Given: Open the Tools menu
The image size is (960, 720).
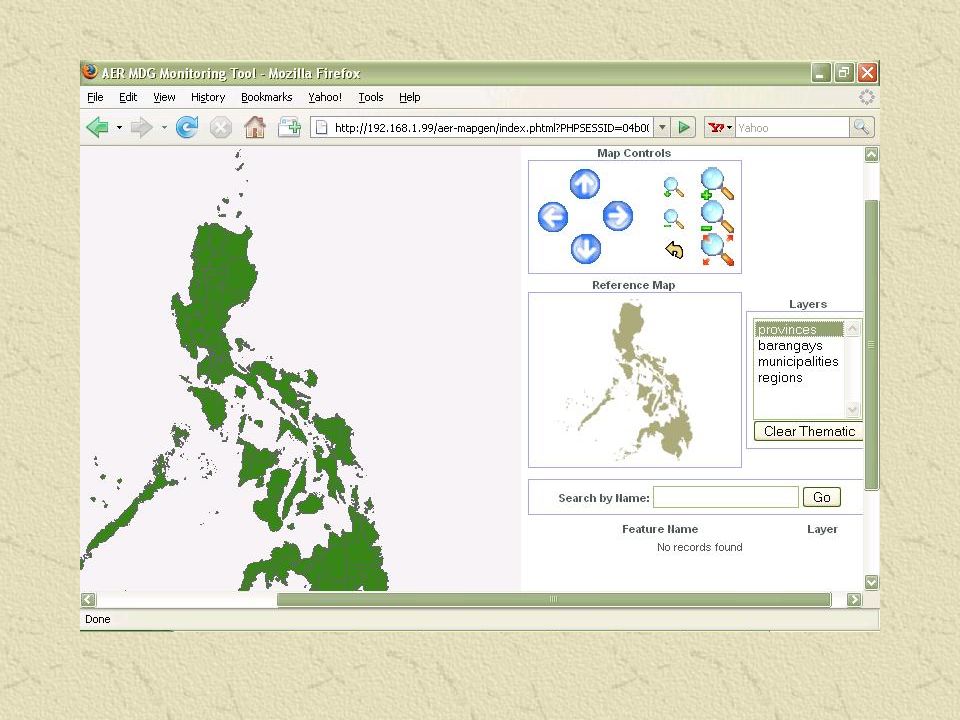Looking at the screenshot, I should tap(370, 97).
